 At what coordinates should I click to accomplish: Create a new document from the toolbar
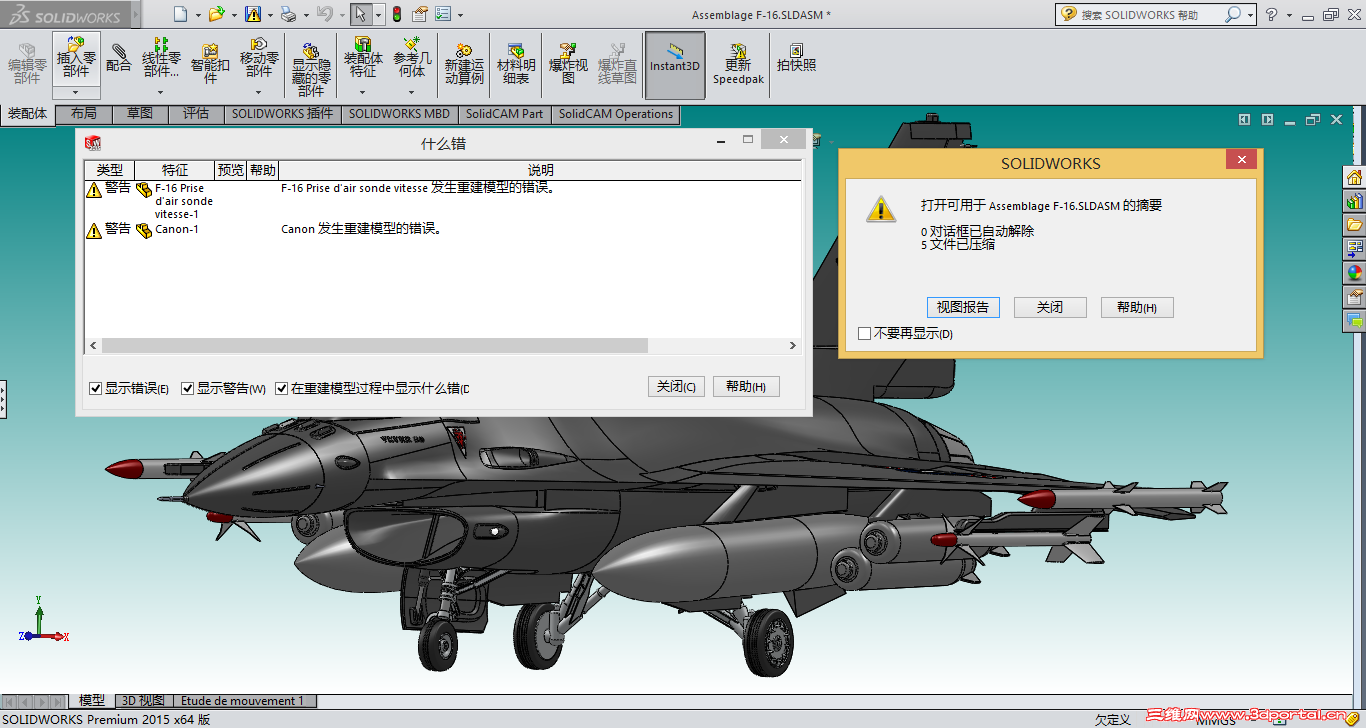point(180,14)
